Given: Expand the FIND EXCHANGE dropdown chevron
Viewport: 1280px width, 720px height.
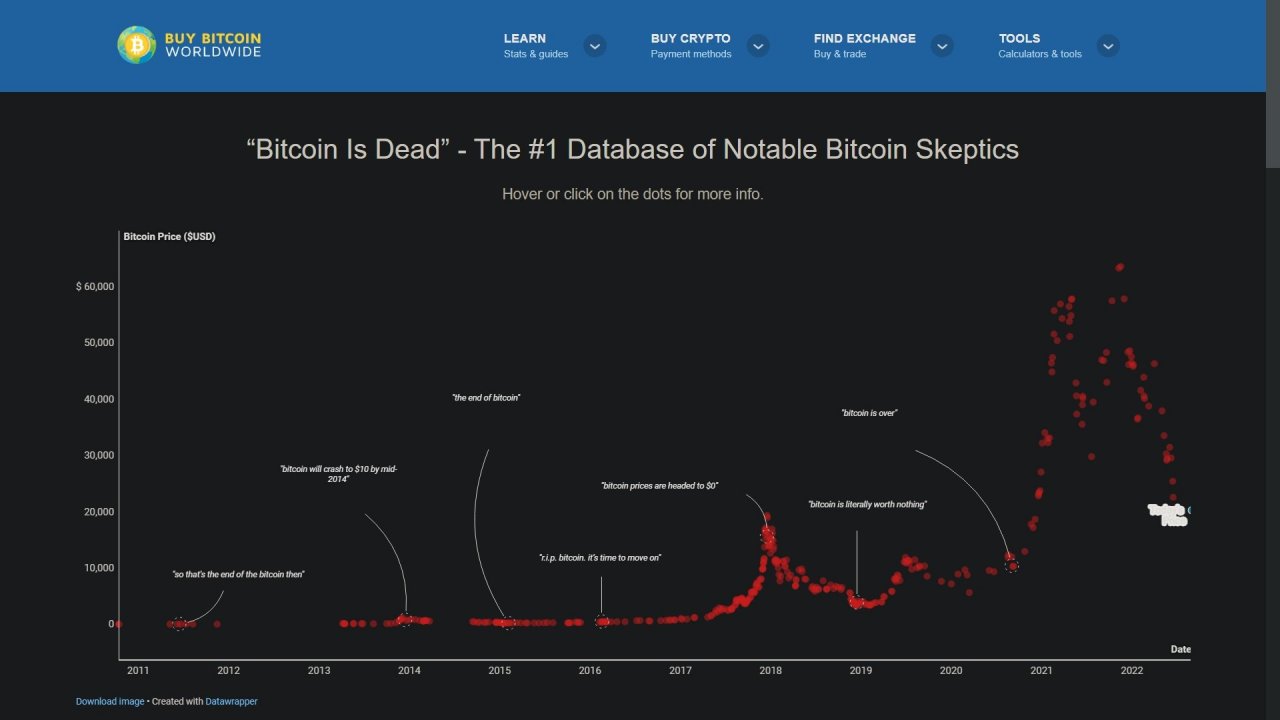Looking at the screenshot, I should coord(941,46).
